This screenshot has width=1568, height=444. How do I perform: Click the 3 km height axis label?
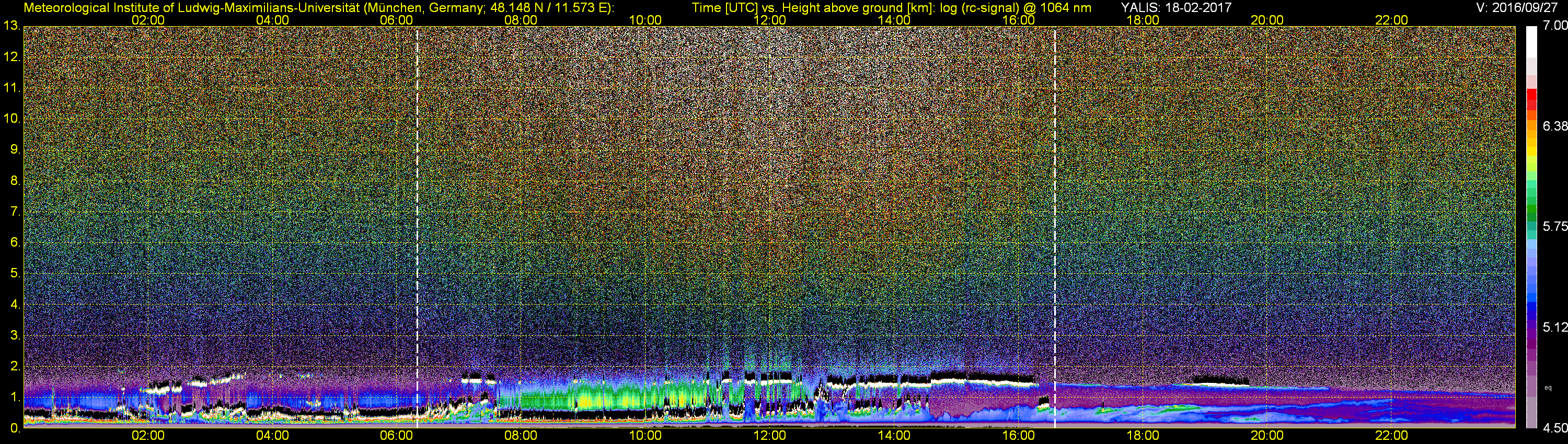click(15, 335)
